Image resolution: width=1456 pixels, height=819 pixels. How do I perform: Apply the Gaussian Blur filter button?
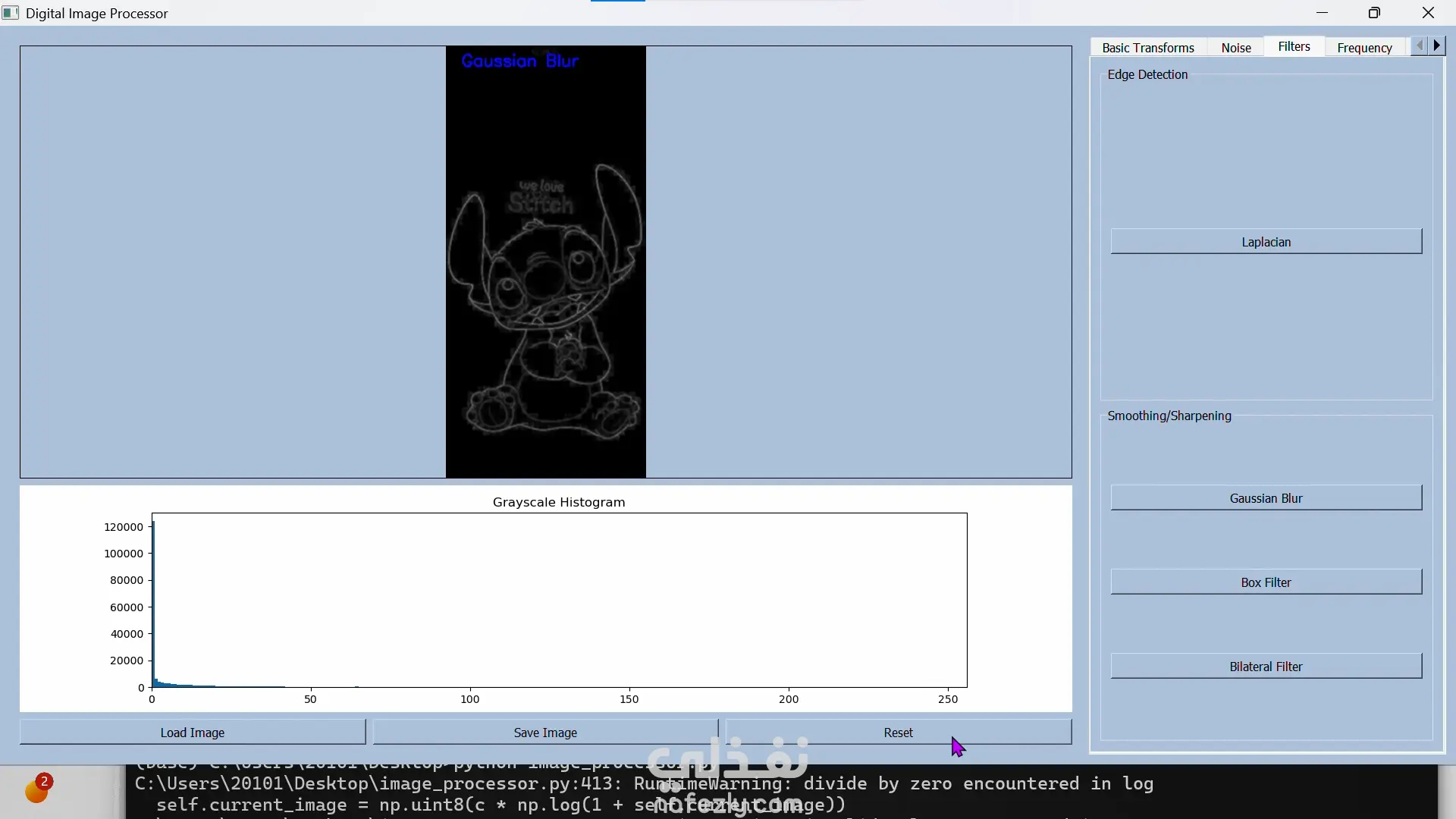pos(1266,498)
